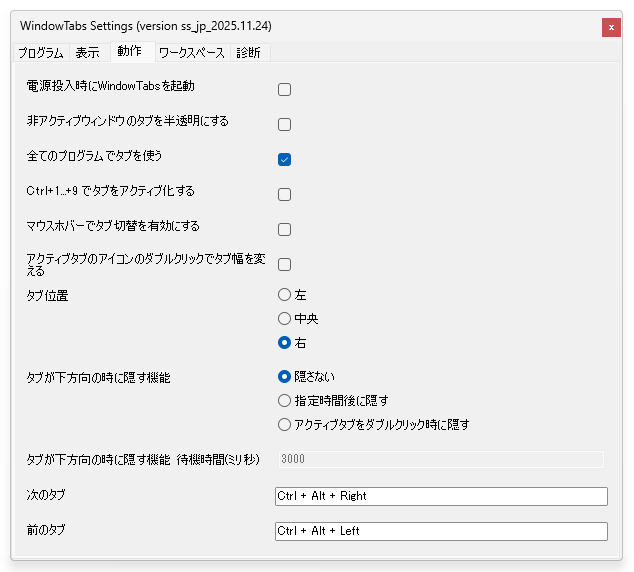Select アクティブタブをダブルクリック時に隠す option
This screenshot has height=572, width=634.
click(x=284, y=425)
